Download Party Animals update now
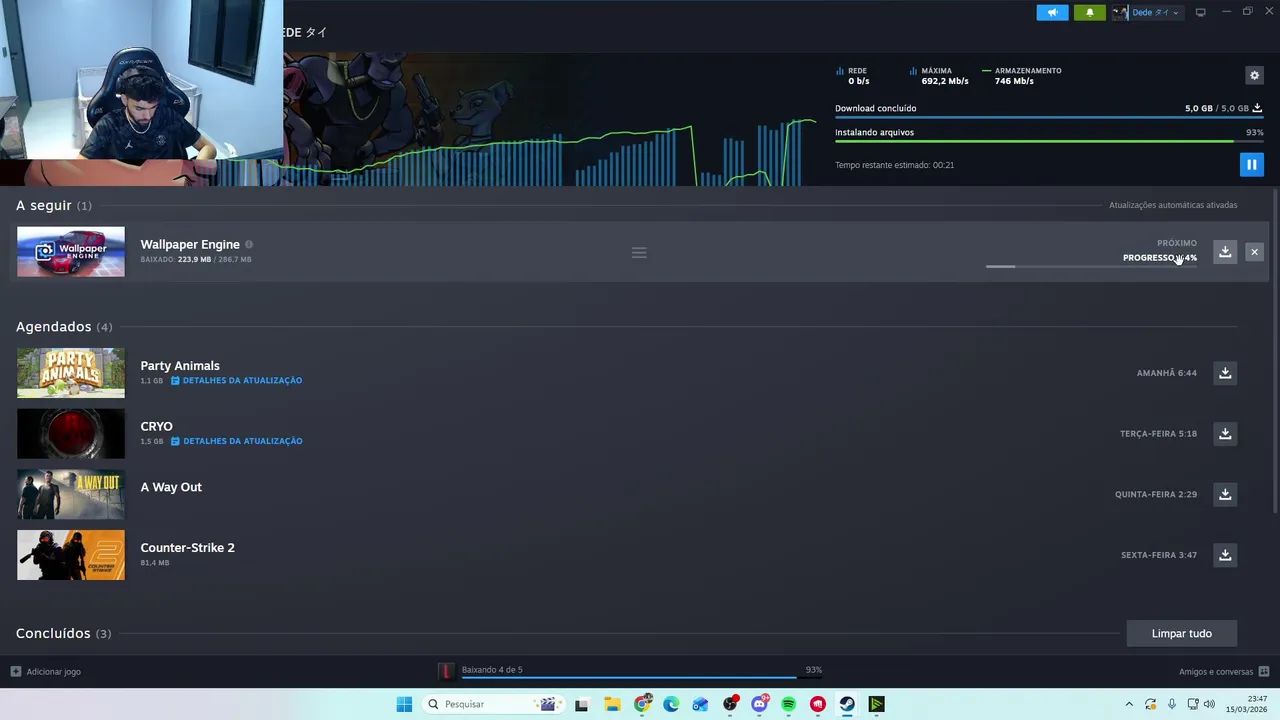Image resolution: width=1280 pixels, height=720 pixels. [1225, 373]
